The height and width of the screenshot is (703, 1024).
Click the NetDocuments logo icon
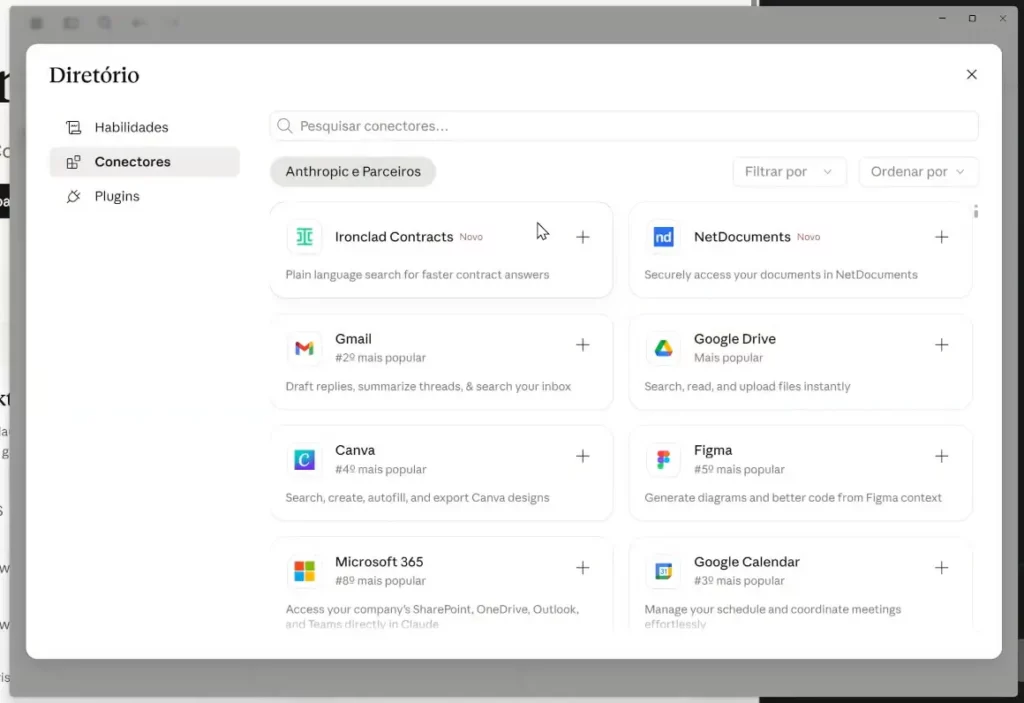click(x=663, y=237)
